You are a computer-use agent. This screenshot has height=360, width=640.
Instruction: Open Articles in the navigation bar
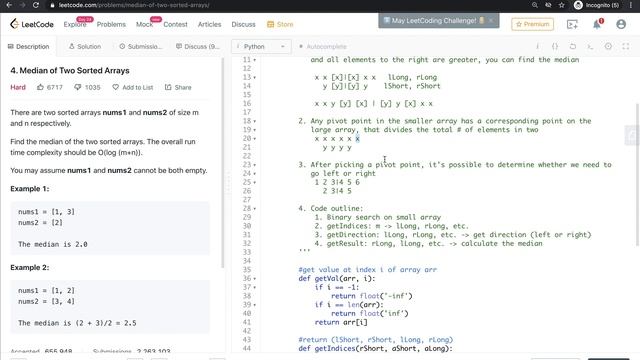pos(209,24)
